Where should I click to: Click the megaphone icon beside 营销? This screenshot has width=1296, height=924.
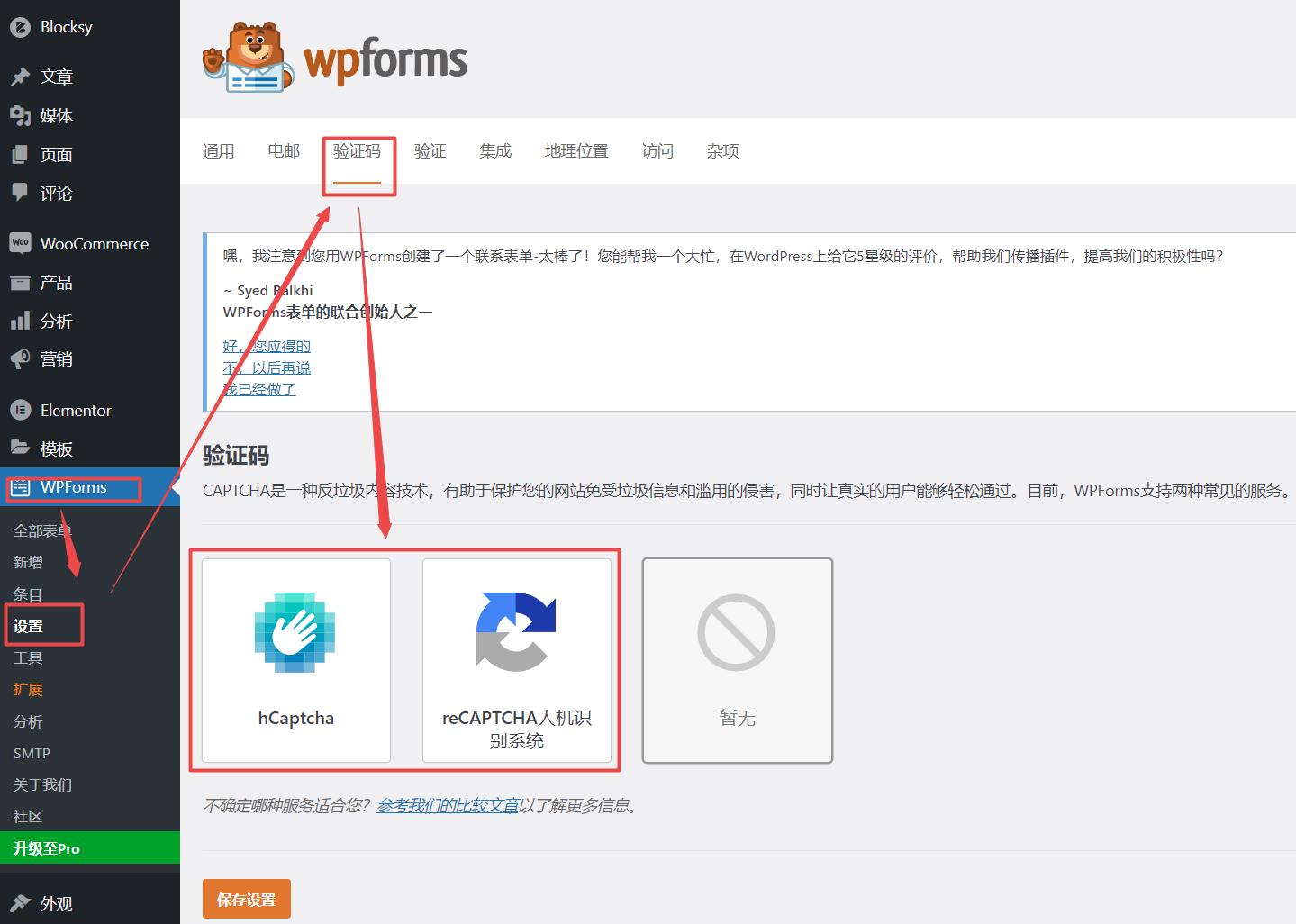click(x=20, y=359)
